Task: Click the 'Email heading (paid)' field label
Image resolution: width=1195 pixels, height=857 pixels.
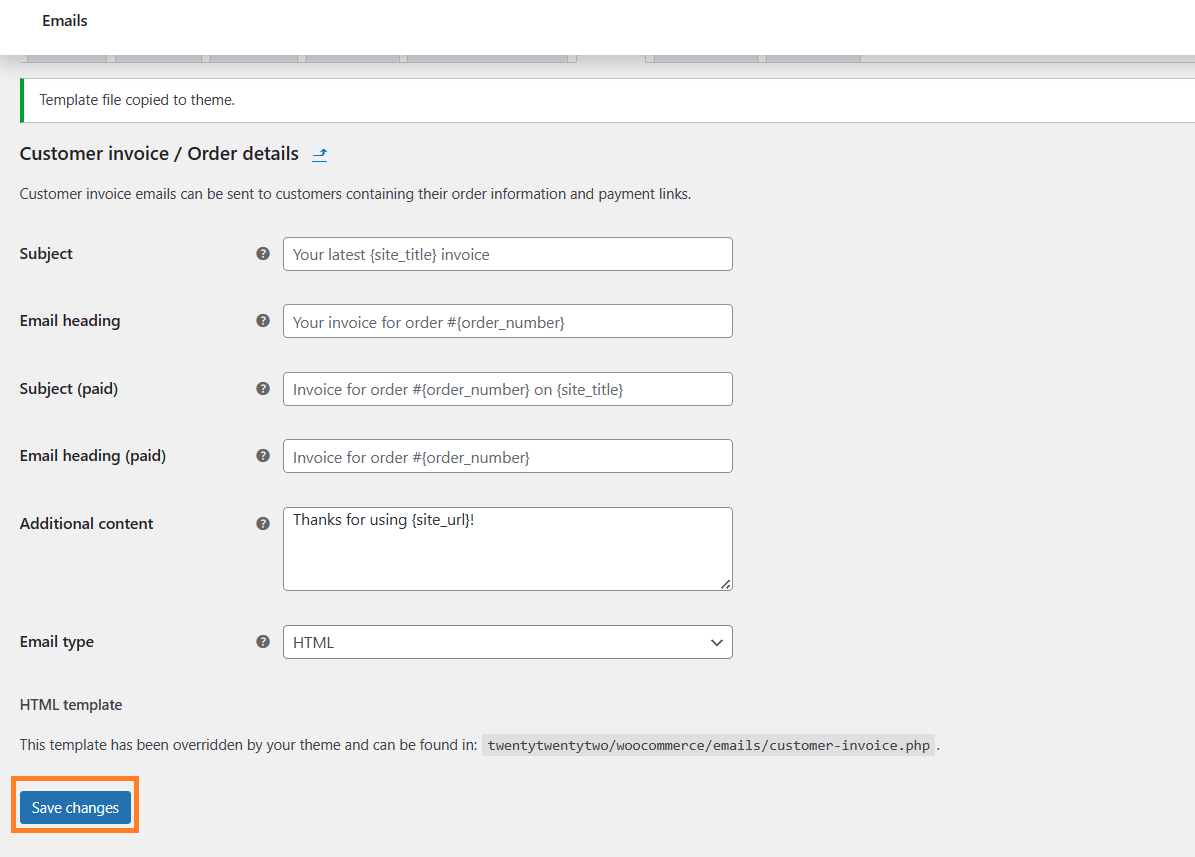Action: click(93, 456)
